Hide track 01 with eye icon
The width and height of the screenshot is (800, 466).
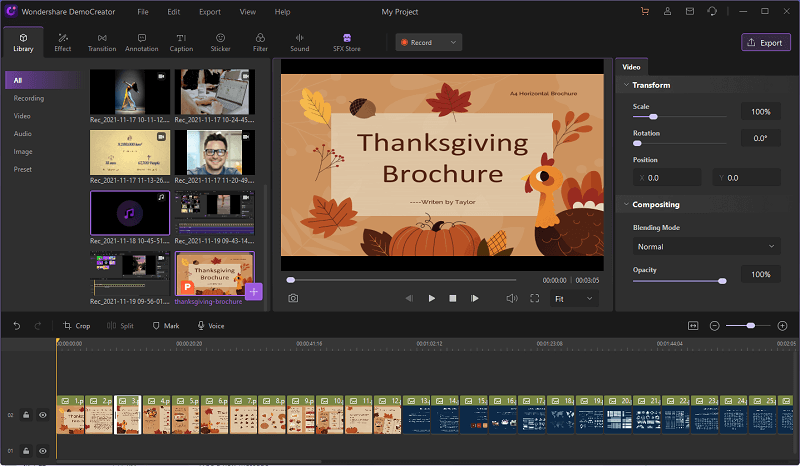click(x=43, y=451)
